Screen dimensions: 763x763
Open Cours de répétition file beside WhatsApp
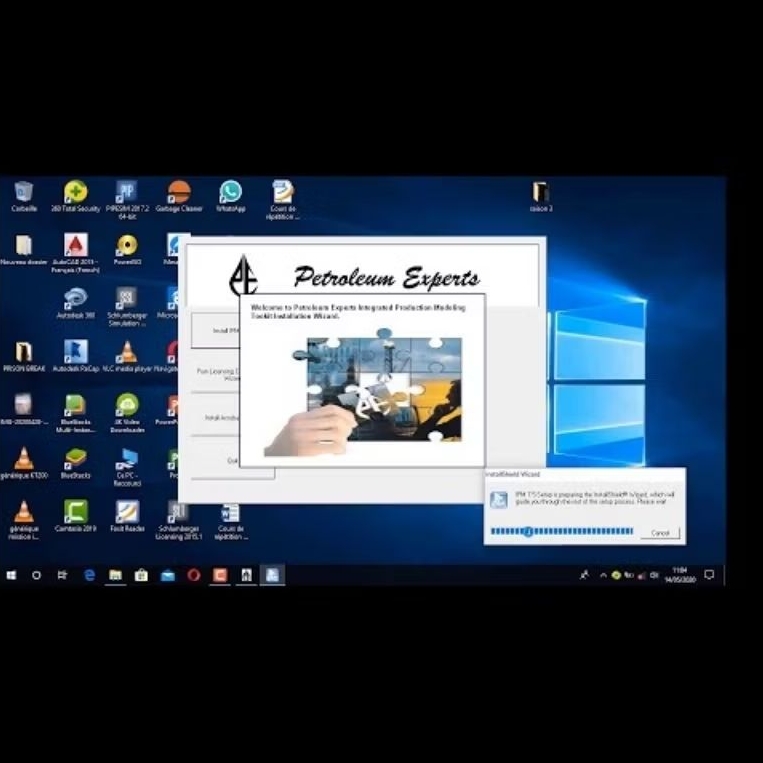(x=283, y=199)
